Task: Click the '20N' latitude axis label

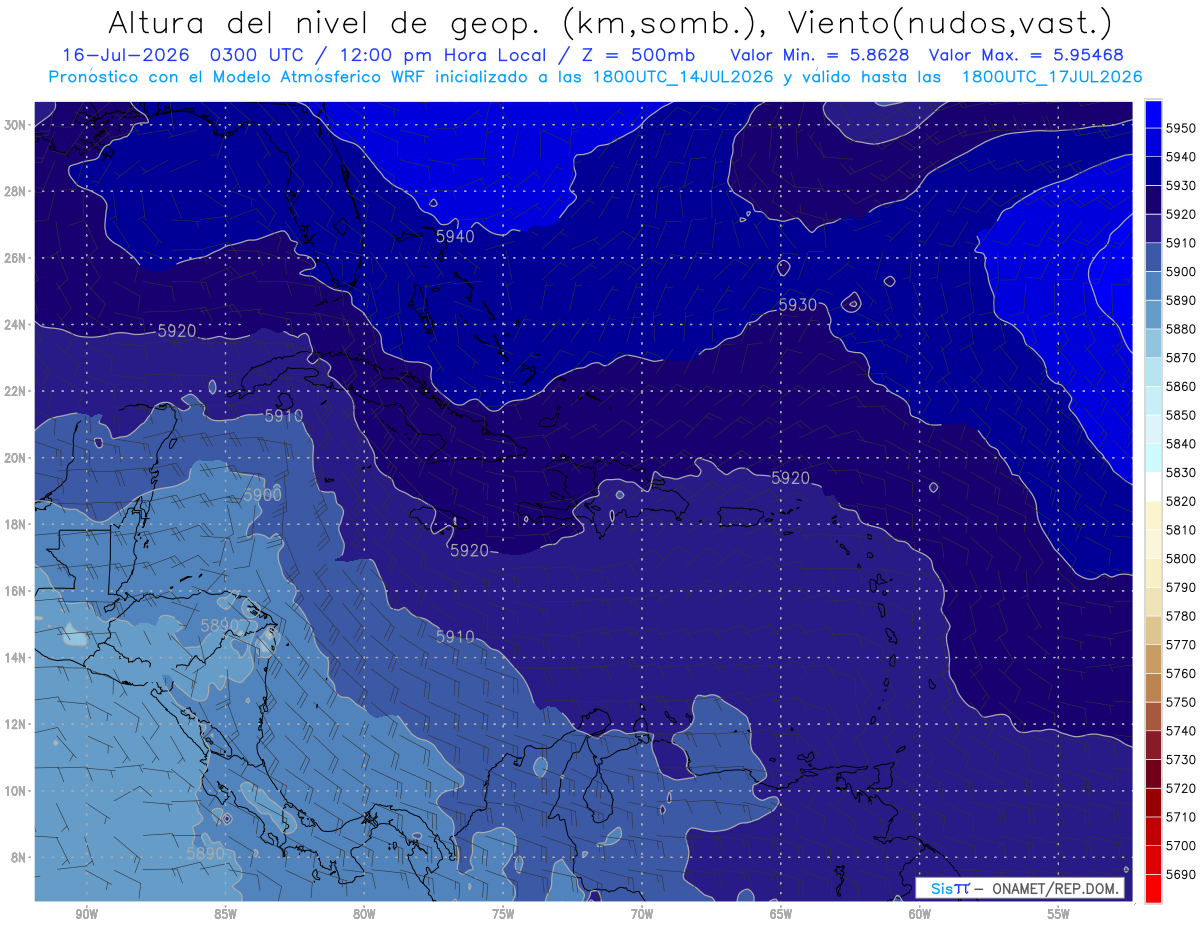Action: [15, 458]
